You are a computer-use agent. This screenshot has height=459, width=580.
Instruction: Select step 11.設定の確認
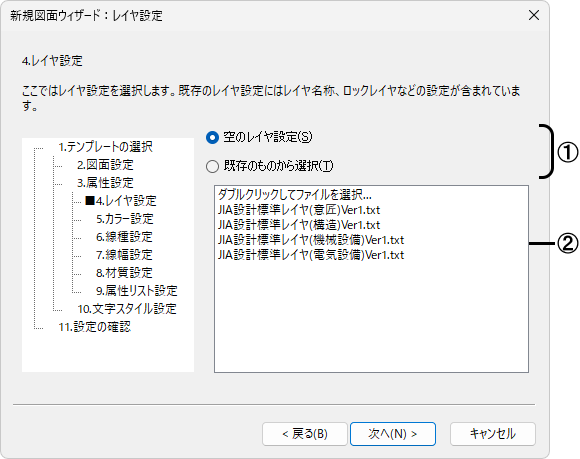[95, 327]
